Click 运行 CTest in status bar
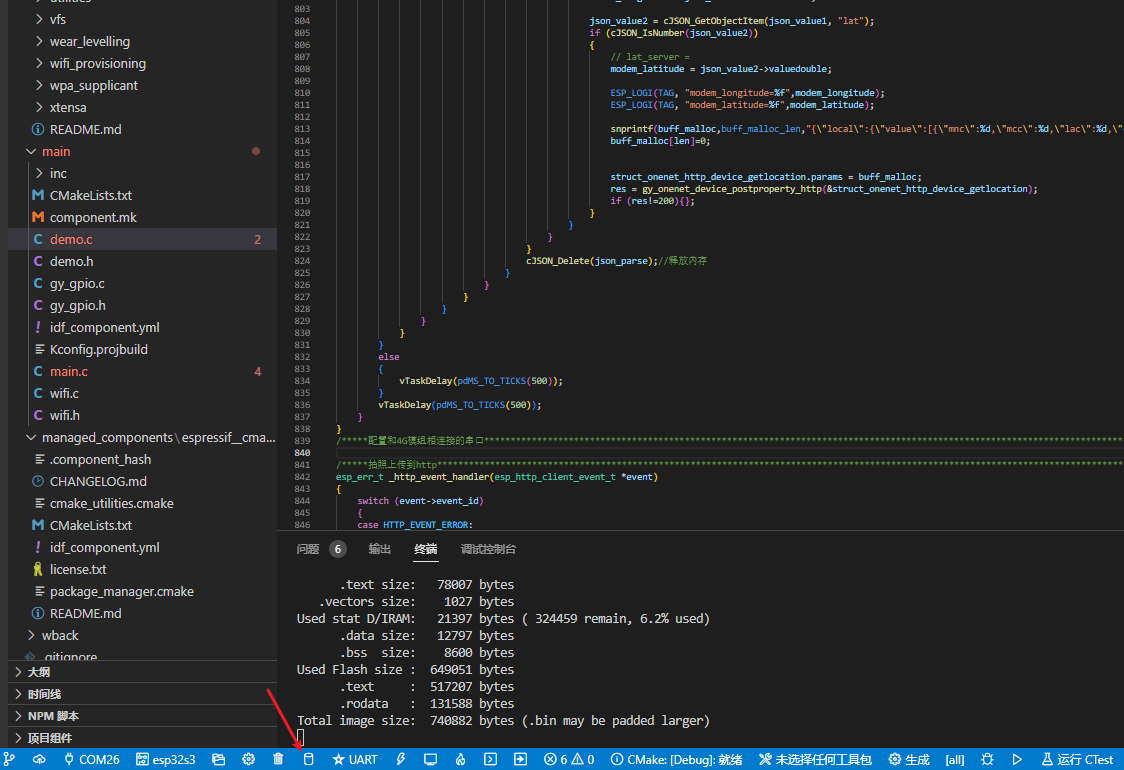This screenshot has width=1124, height=770. point(1077,759)
